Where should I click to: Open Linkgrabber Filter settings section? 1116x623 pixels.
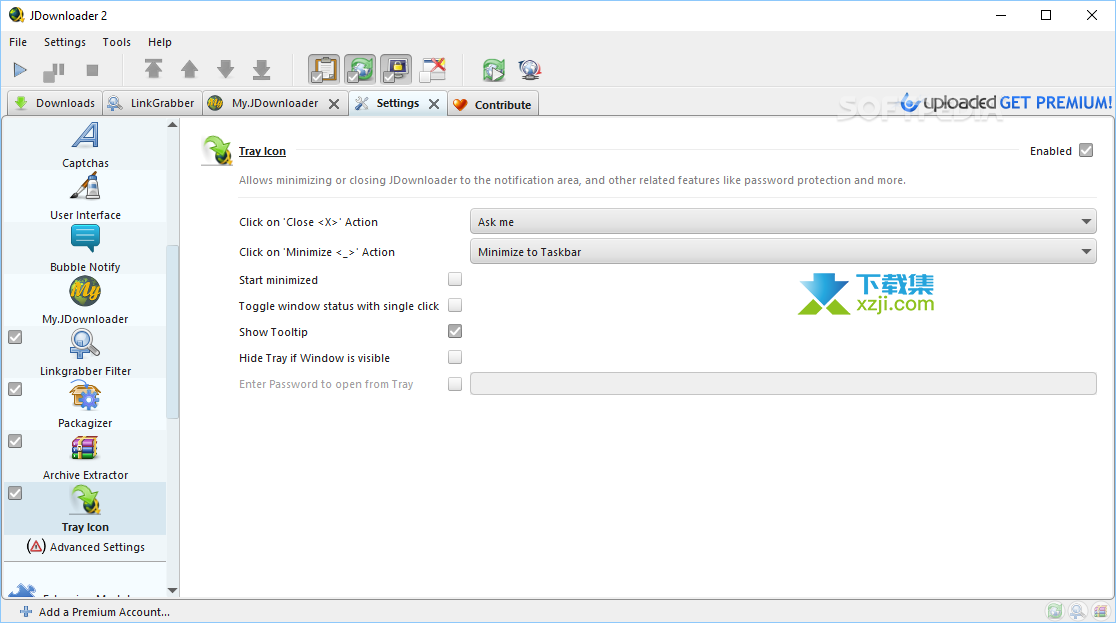point(85,352)
